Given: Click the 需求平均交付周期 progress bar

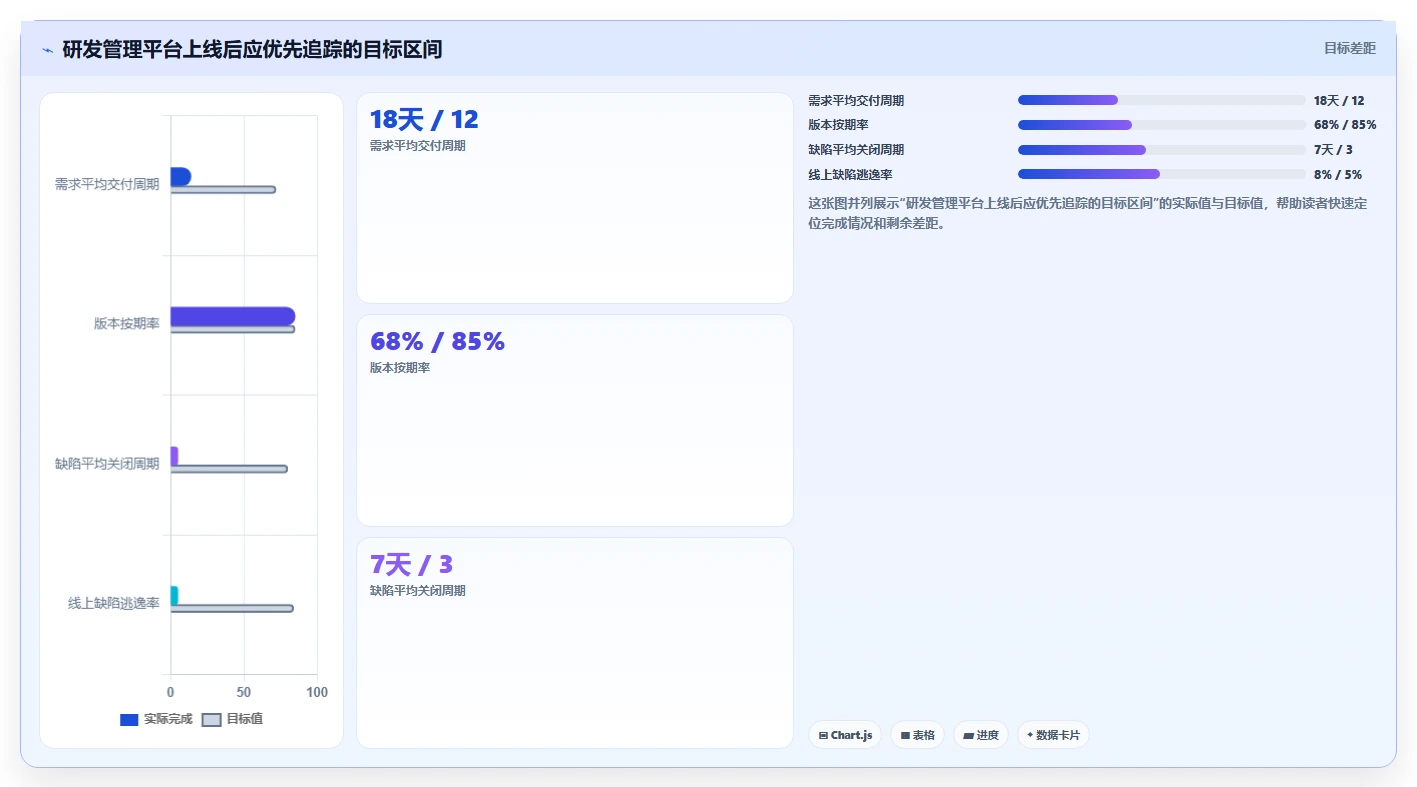Looking at the screenshot, I should pyautogui.click(x=1162, y=100).
